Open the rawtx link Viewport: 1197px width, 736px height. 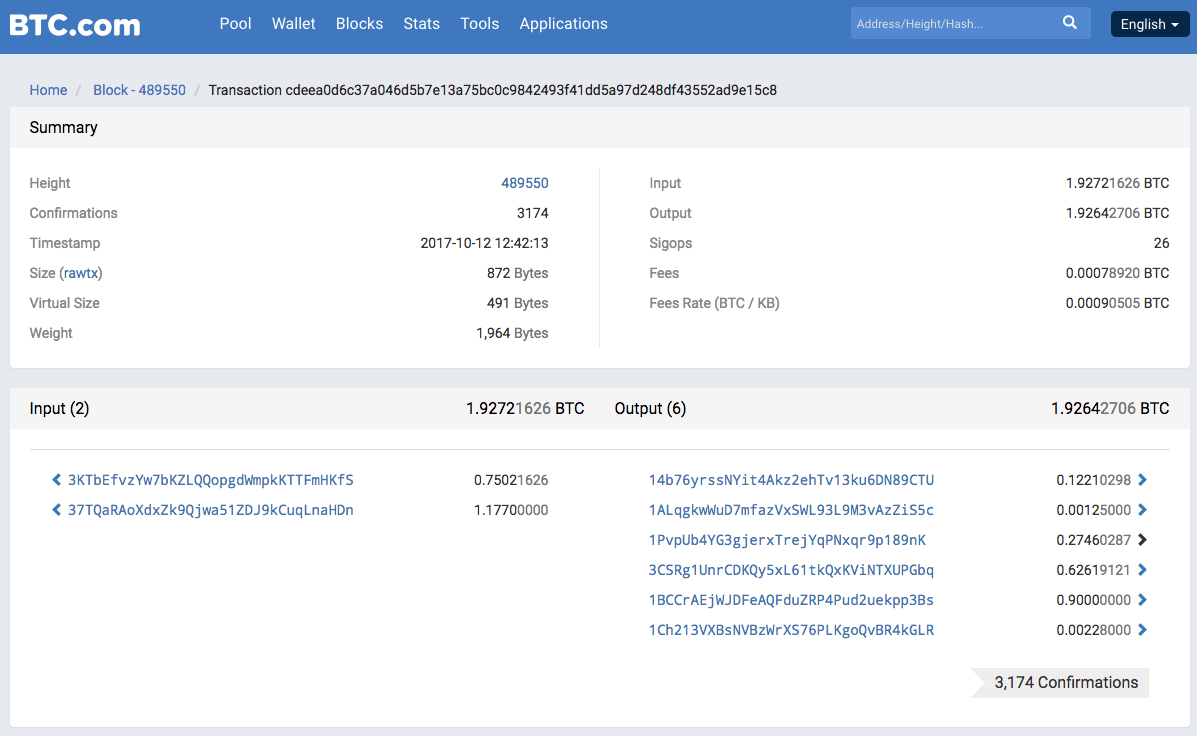pos(83,273)
